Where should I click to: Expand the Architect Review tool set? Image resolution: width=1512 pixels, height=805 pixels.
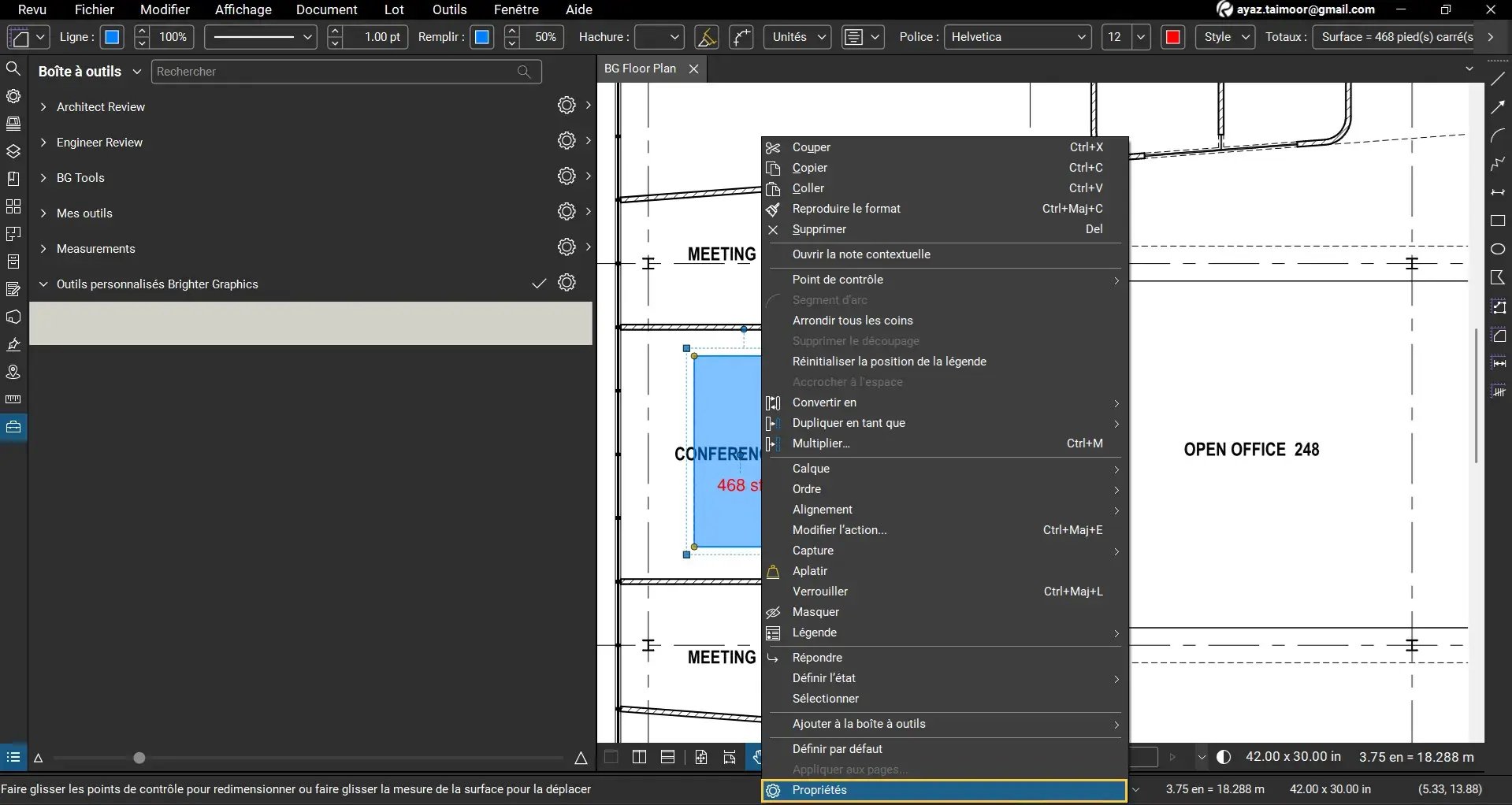tap(43, 106)
